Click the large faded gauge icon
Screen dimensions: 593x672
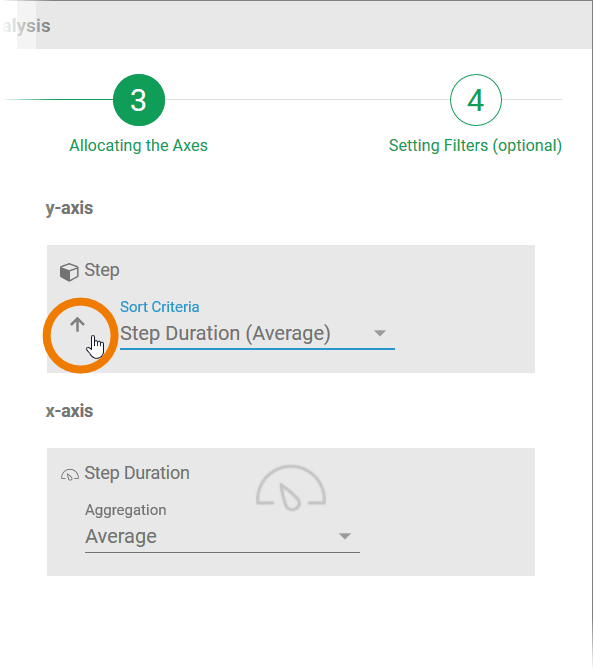pyautogui.click(x=291, y=488)
